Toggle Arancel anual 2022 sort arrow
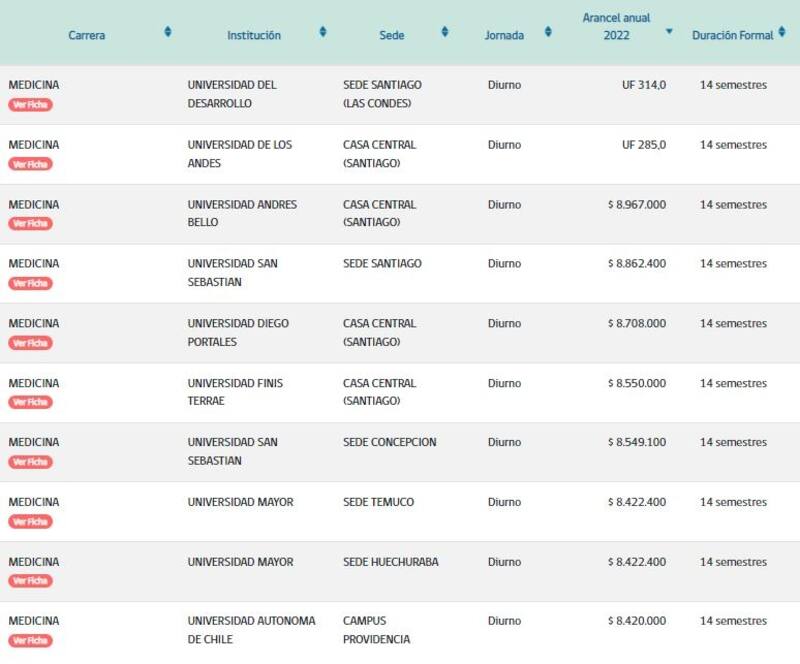Viewport: 800px width, 664px height. [669, 32]
